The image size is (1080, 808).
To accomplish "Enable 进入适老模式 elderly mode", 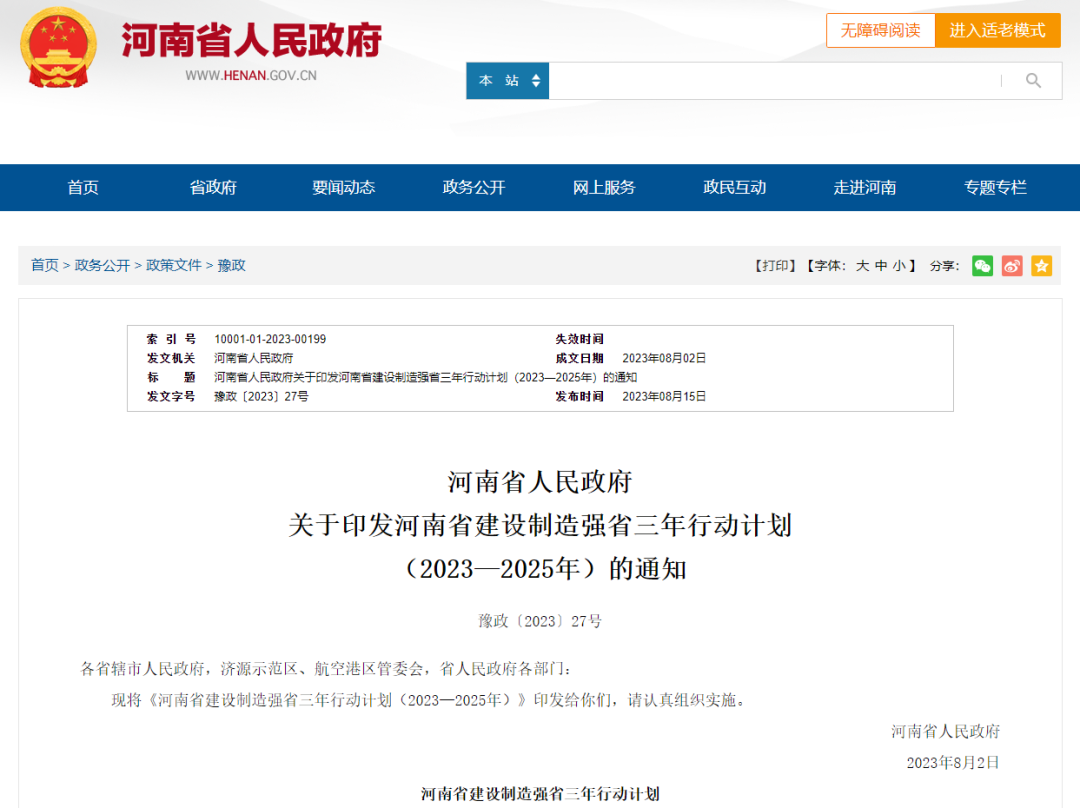I will coord(997,30).
